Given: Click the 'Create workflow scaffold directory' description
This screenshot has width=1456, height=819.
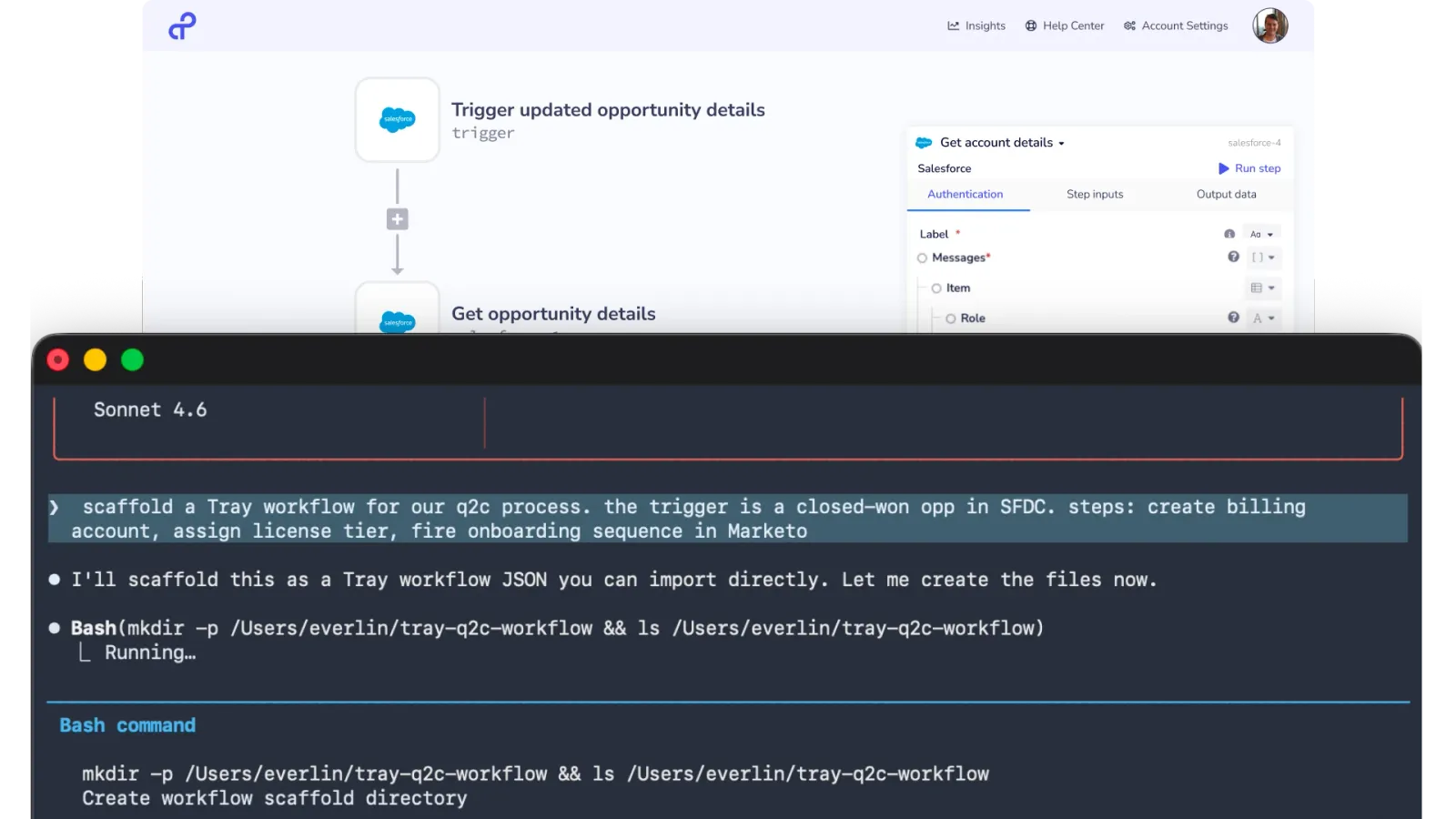Looking at the screenshot, I should (x=274, y=798).
